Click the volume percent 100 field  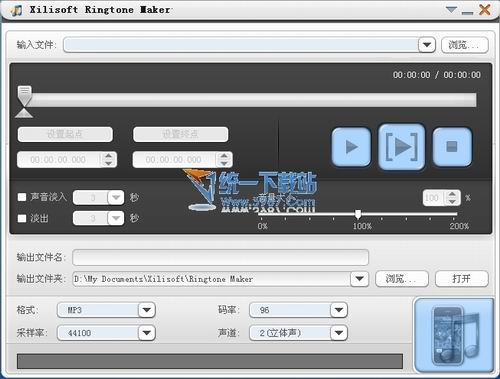click(434, 198)
